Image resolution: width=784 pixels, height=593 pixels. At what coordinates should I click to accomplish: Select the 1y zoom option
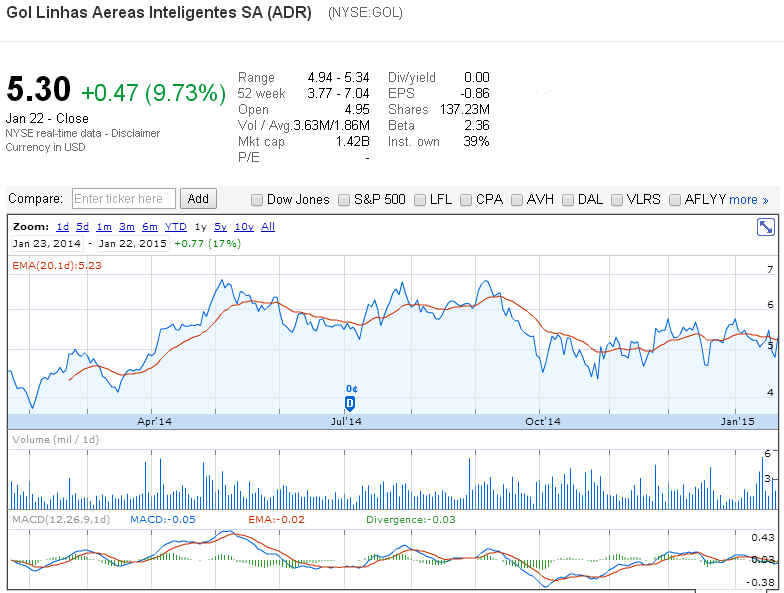[200, 227]
